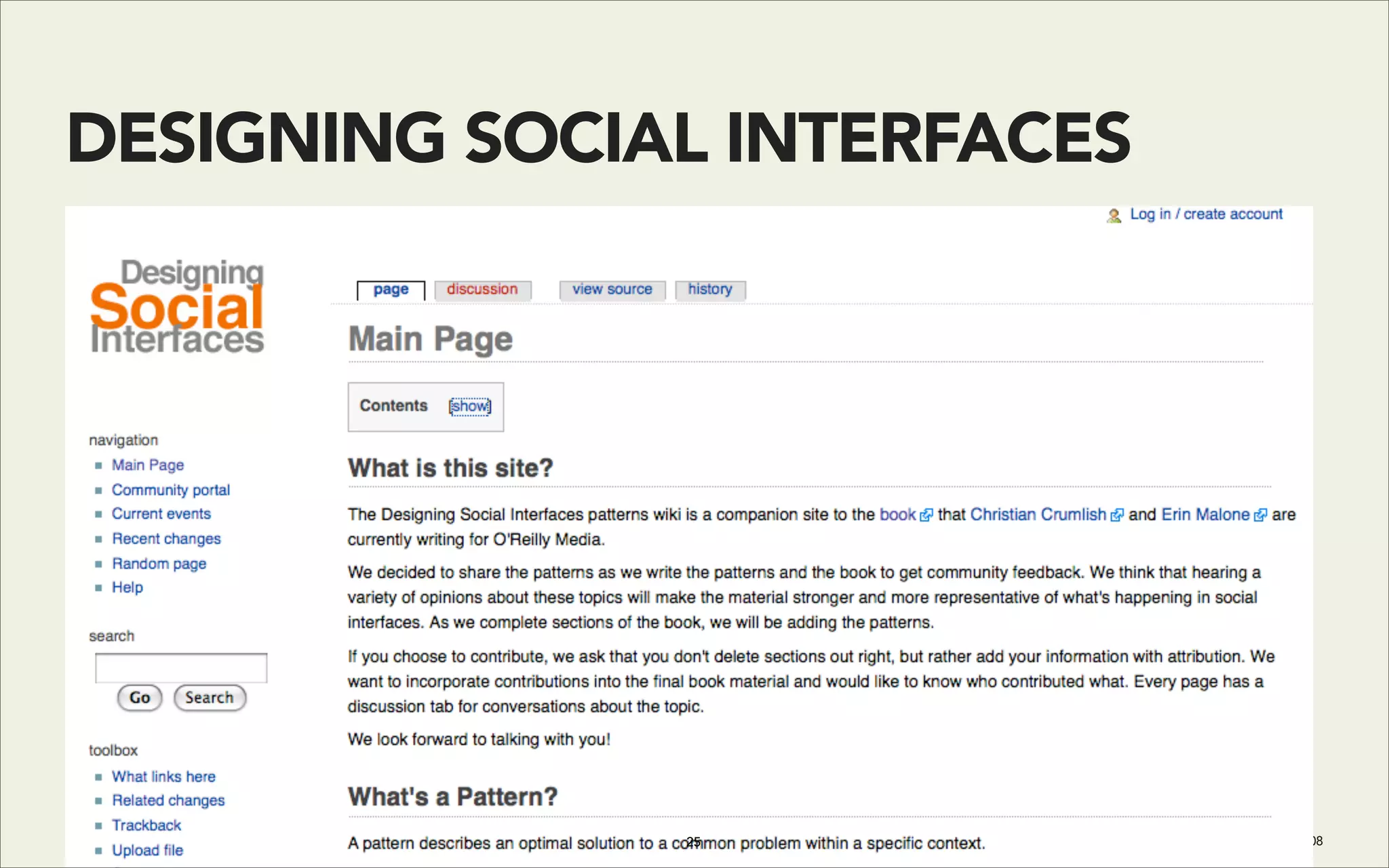Click the 'Main Page' heading
The image size is (1389, 868).
click(431, 340)
